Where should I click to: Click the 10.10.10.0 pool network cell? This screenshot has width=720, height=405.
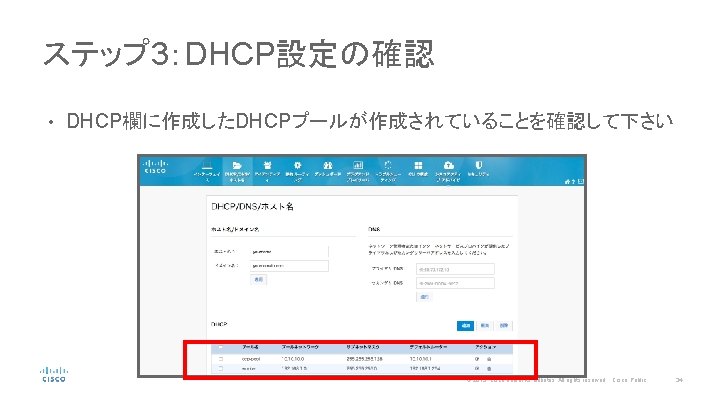[x=293, y=359]
